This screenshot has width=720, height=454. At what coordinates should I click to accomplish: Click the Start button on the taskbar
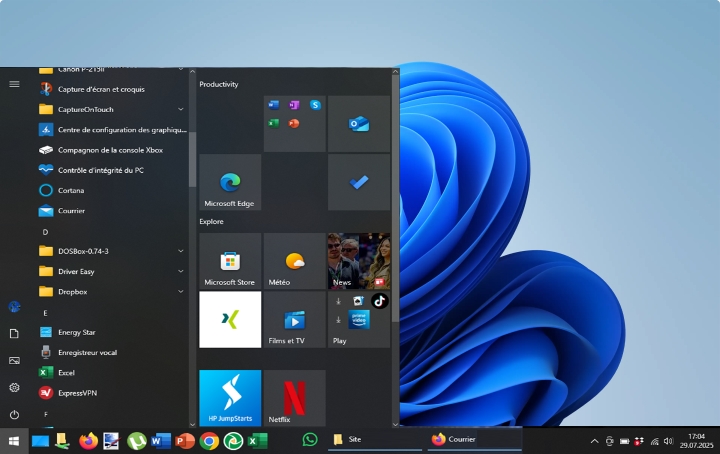point(14,441)
